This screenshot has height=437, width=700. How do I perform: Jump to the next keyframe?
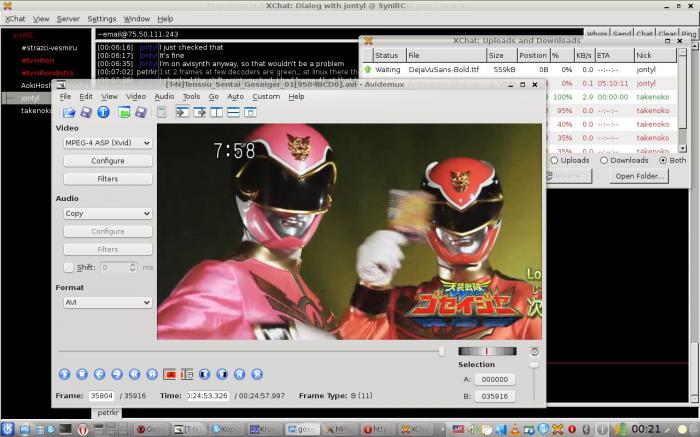coord(152,374)
